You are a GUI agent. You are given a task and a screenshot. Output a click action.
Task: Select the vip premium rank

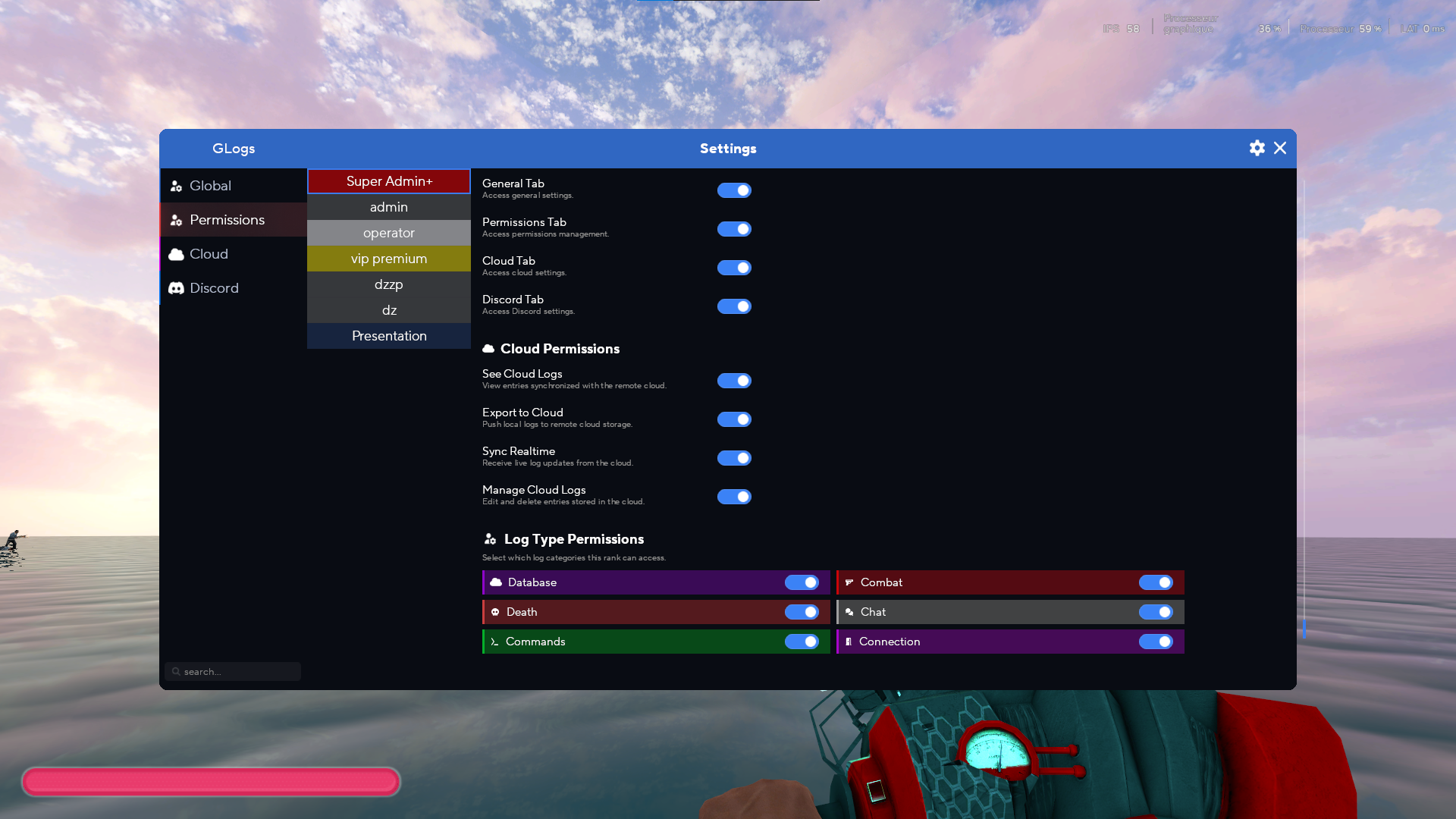click(x=389, y=259)
